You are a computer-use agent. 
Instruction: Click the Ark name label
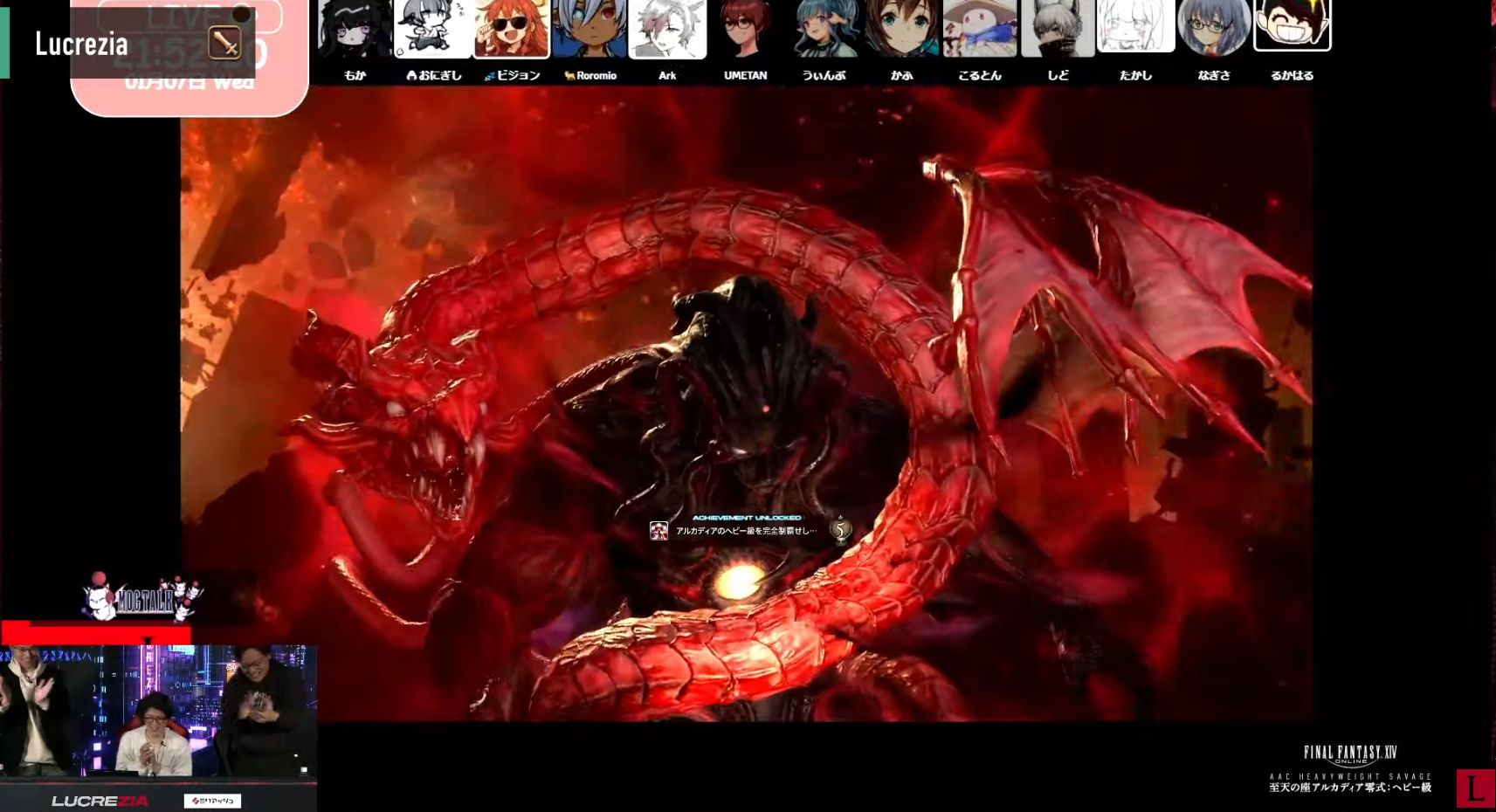[x=667, y=75]
